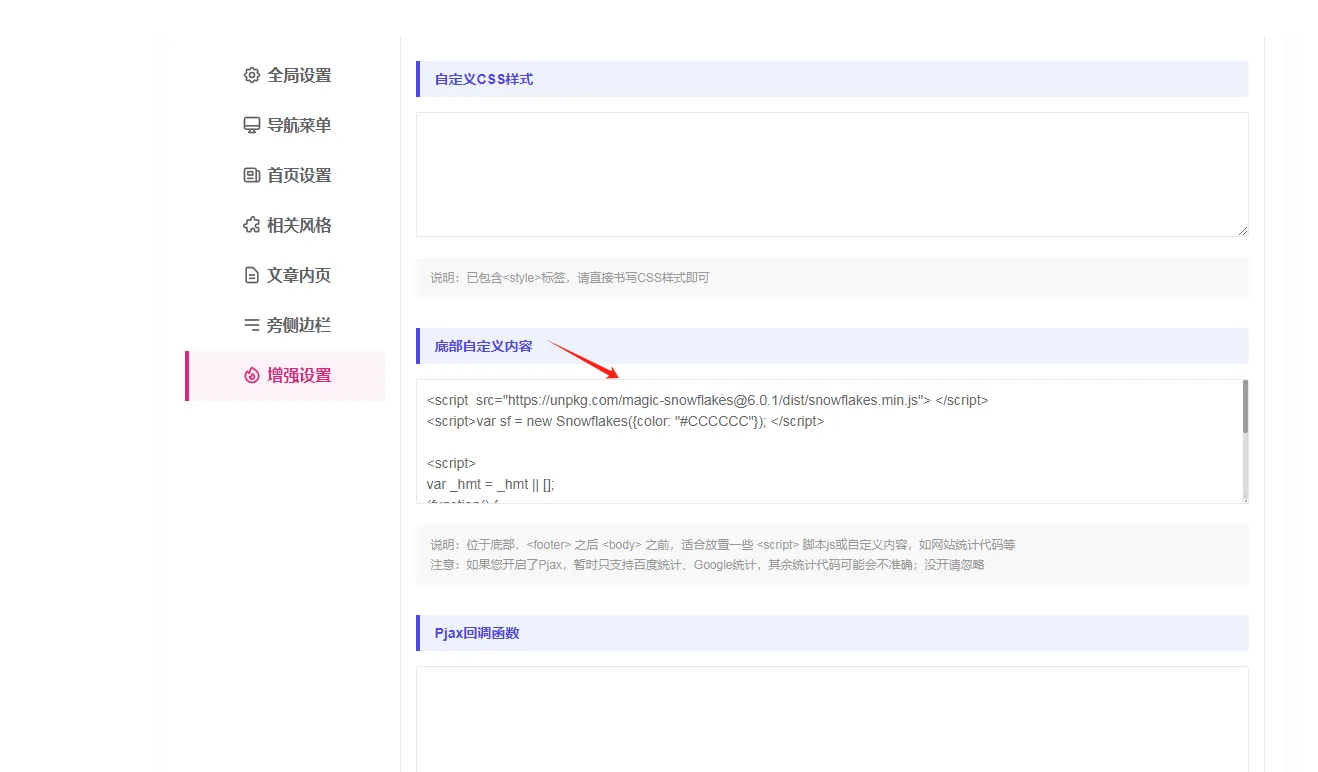Click the lines icon beside 旁侧边栏

point(252,325)
